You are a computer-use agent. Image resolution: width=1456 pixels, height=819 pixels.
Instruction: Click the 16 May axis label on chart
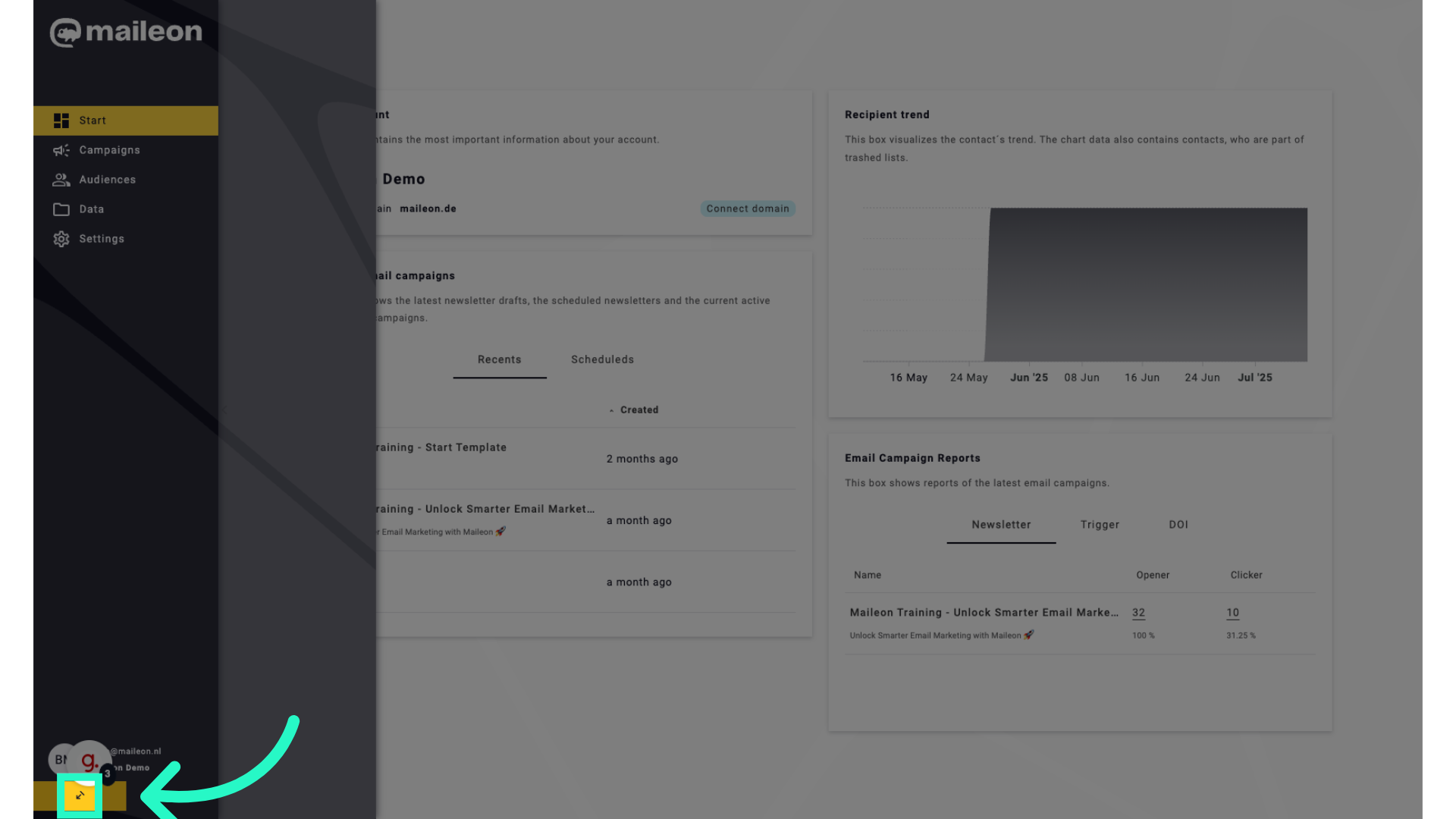908,378
